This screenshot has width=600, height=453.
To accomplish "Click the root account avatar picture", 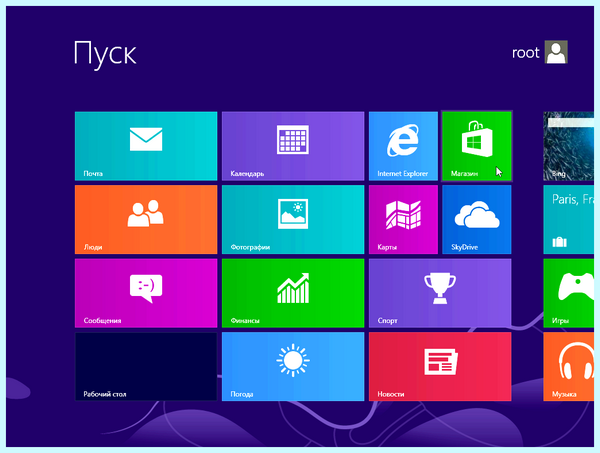I will point(556,52).
